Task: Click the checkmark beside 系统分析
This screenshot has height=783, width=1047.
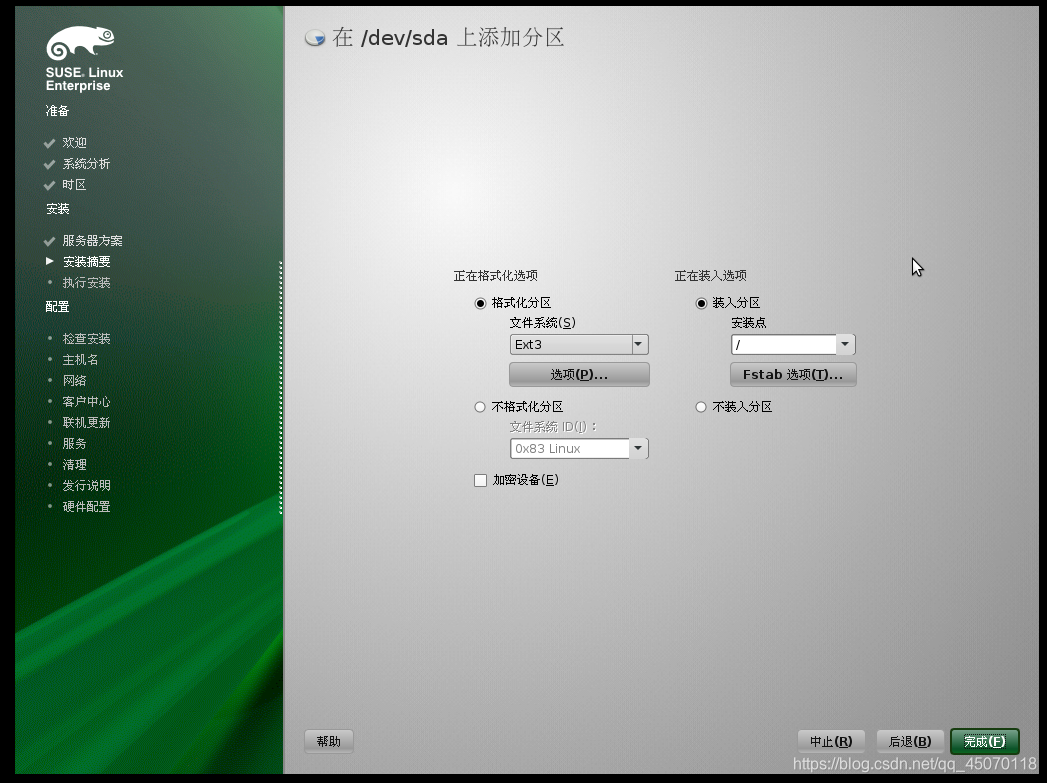Action: pos(49,164)
